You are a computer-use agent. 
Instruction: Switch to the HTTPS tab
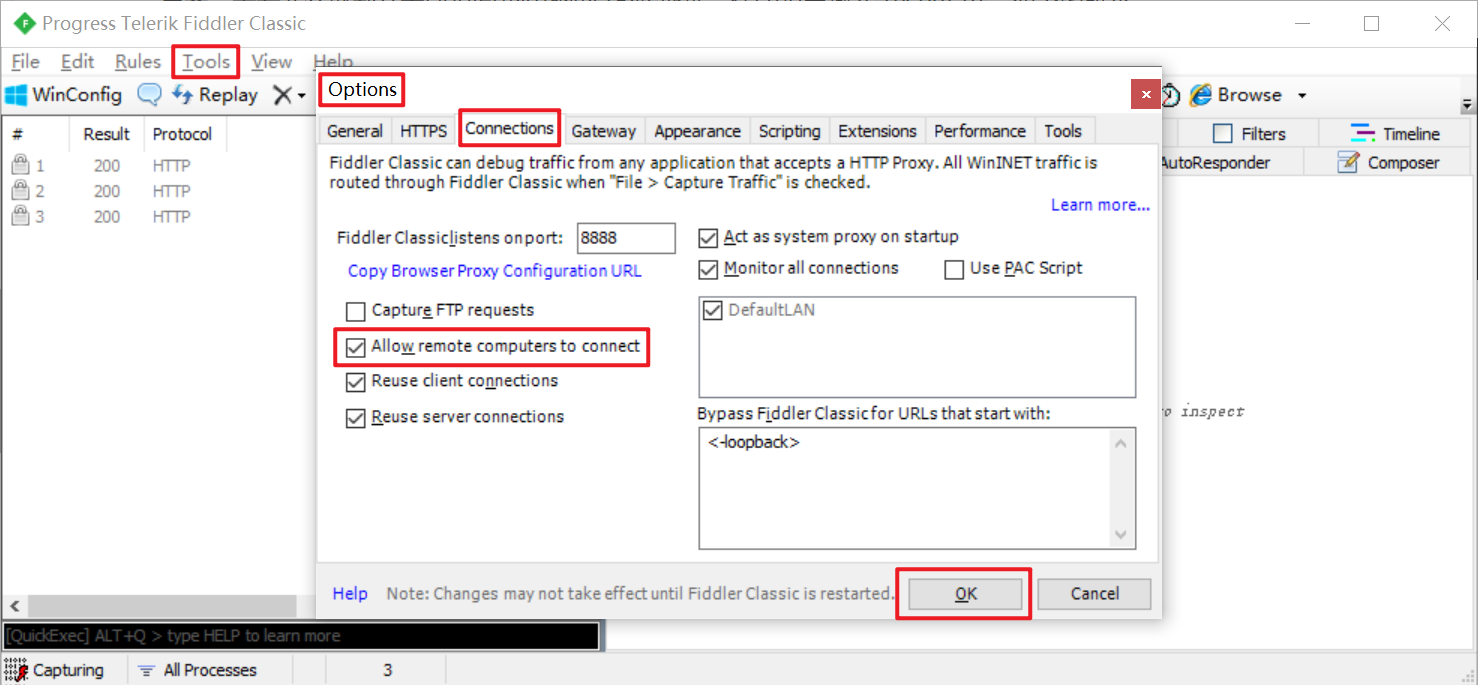(x=424, y=131)
